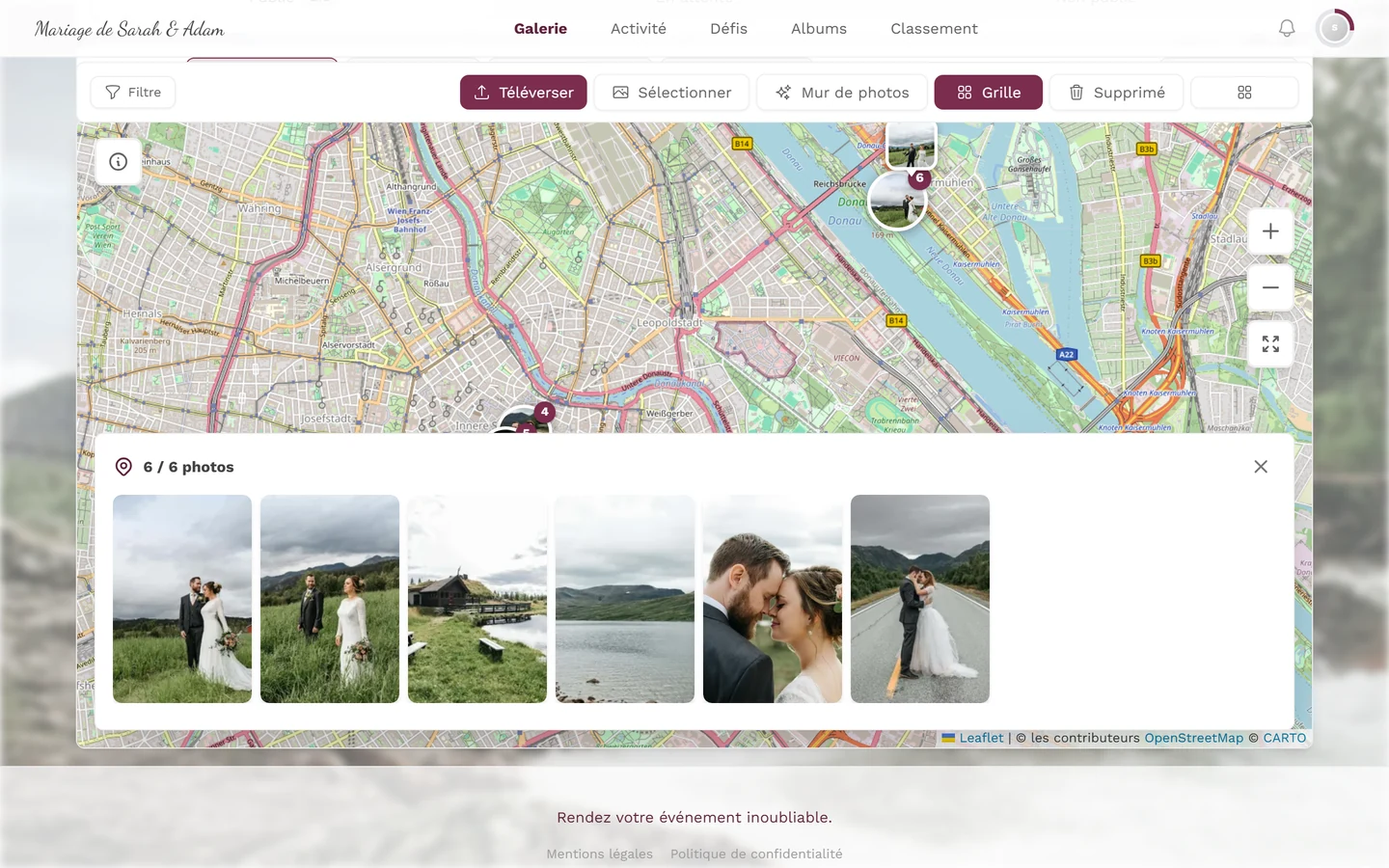The width and height of the screenshot is (1389, 868).
Task: Open Mentions légales link
Action: click(x=600, y=854)
